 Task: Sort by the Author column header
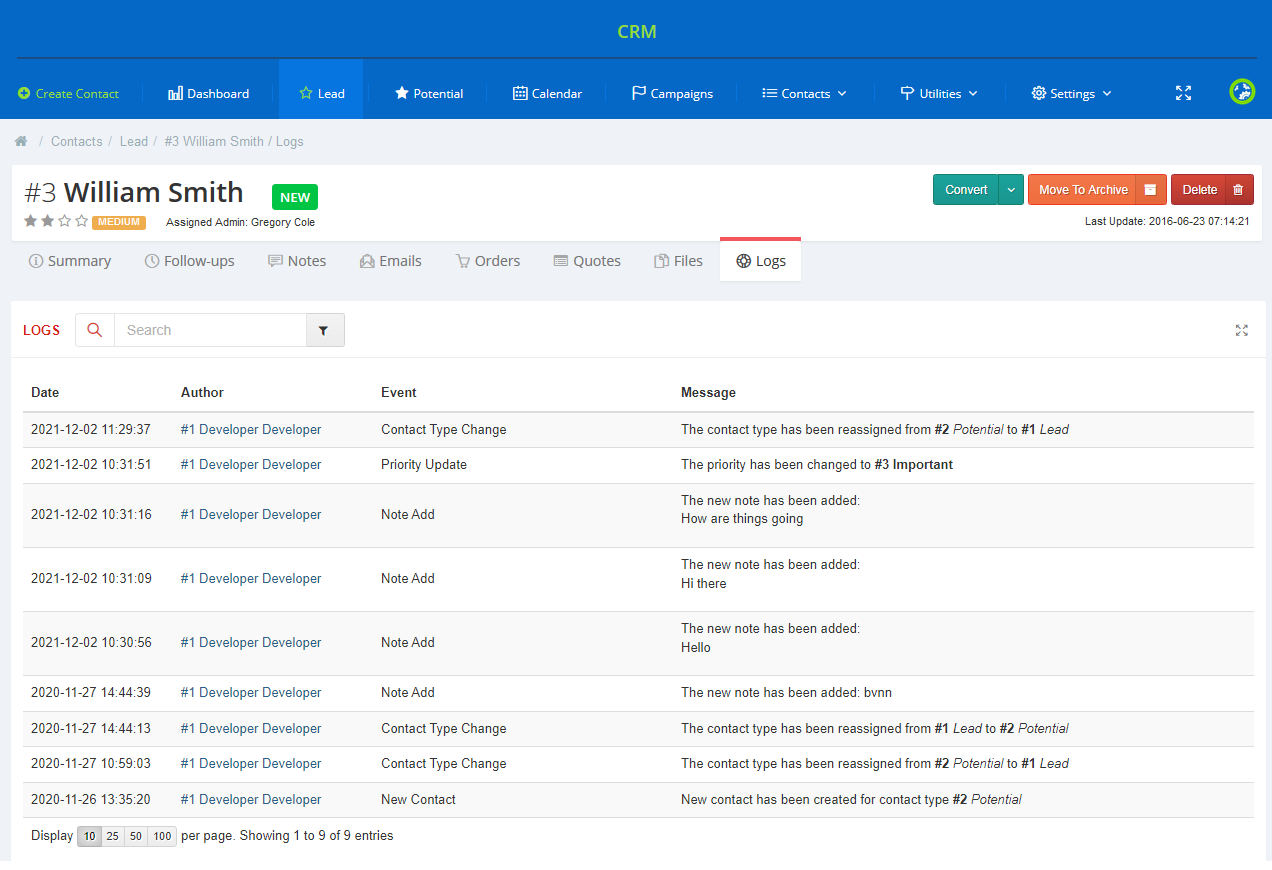[202, 392]
